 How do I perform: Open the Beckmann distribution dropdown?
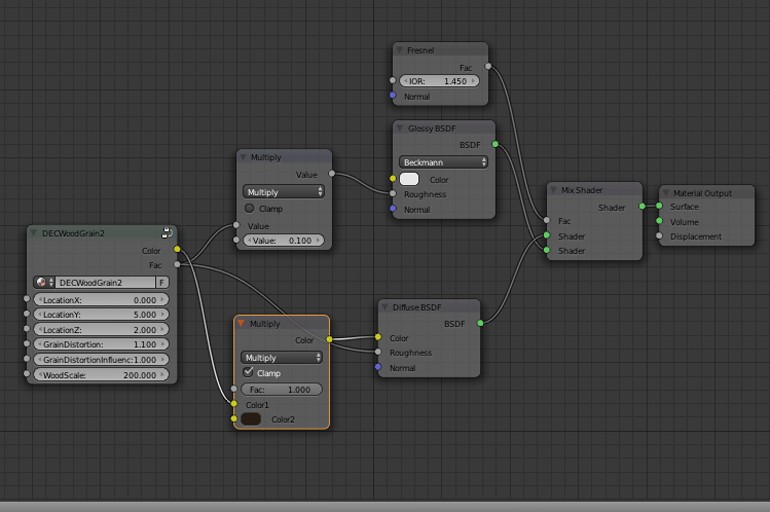(443, 162)
